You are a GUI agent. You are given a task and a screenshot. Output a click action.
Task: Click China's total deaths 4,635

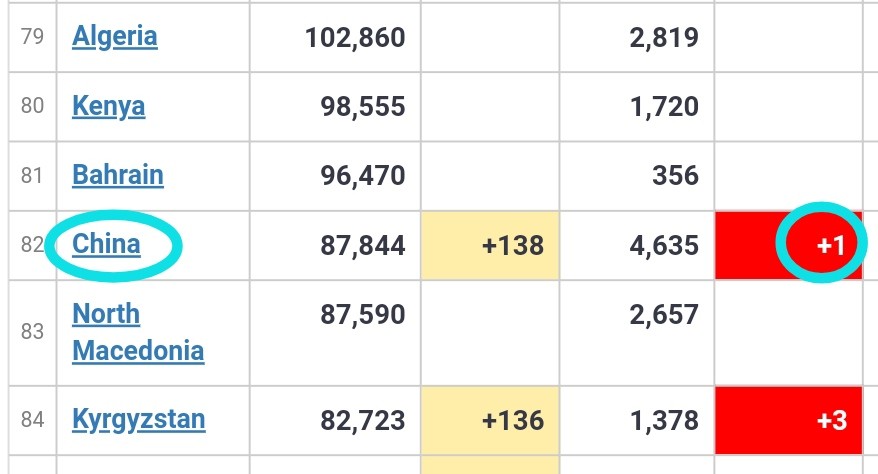[x=664, y=245]
